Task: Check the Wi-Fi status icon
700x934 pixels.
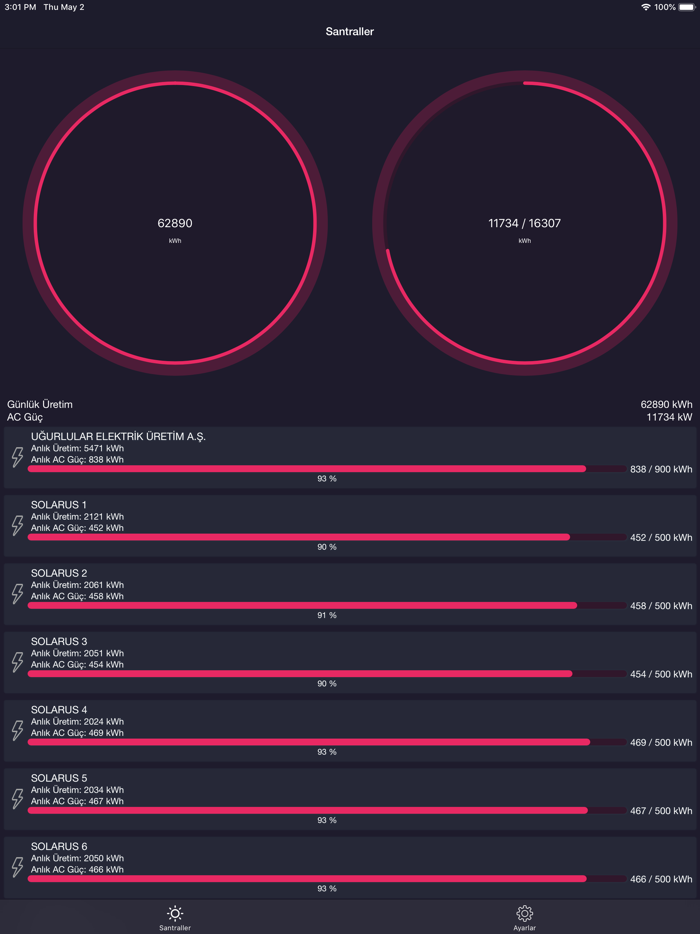Action: 646,7
